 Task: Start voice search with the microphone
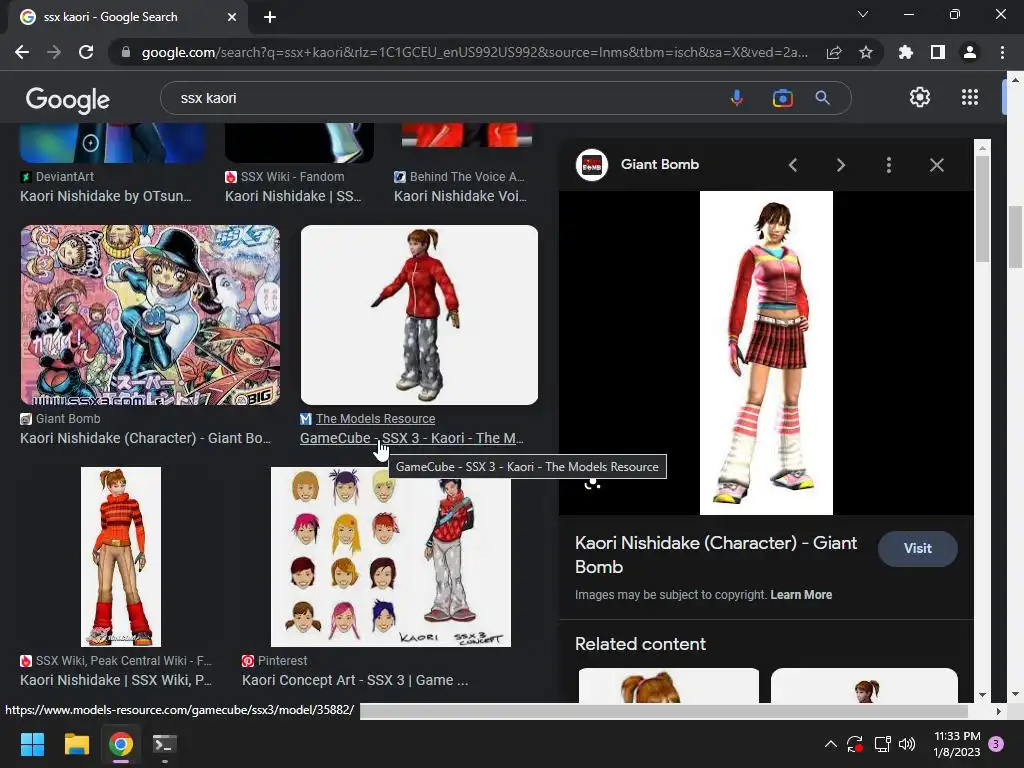(x=737, y=98)
